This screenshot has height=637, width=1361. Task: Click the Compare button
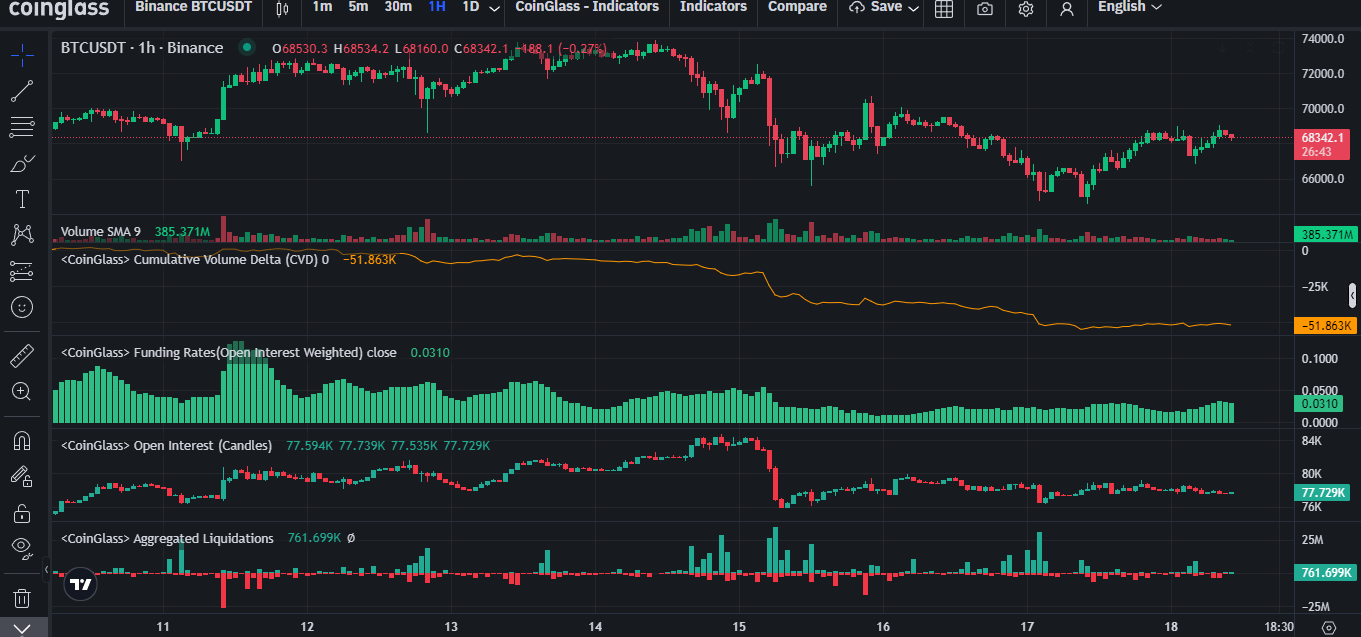pyautogui.click(x=797, y=7)
